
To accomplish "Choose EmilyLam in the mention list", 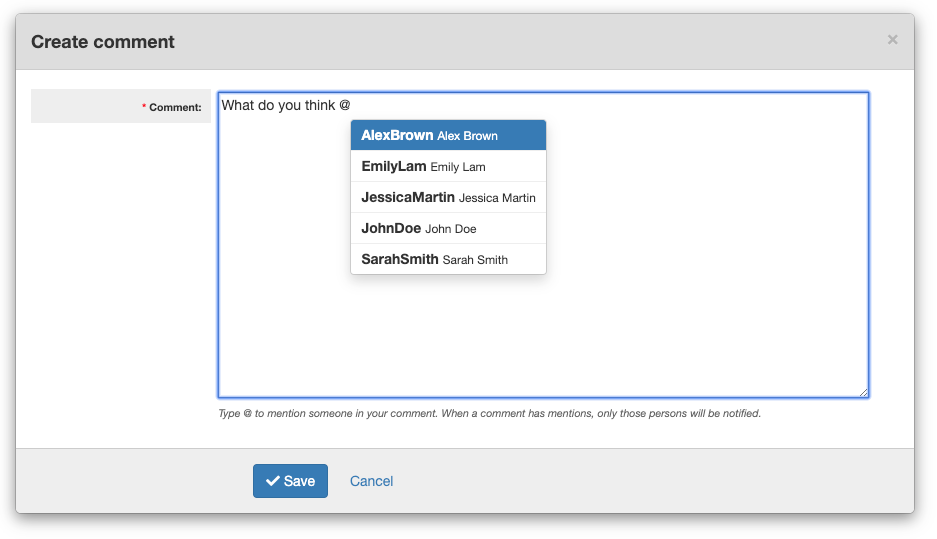I will 448,166.
